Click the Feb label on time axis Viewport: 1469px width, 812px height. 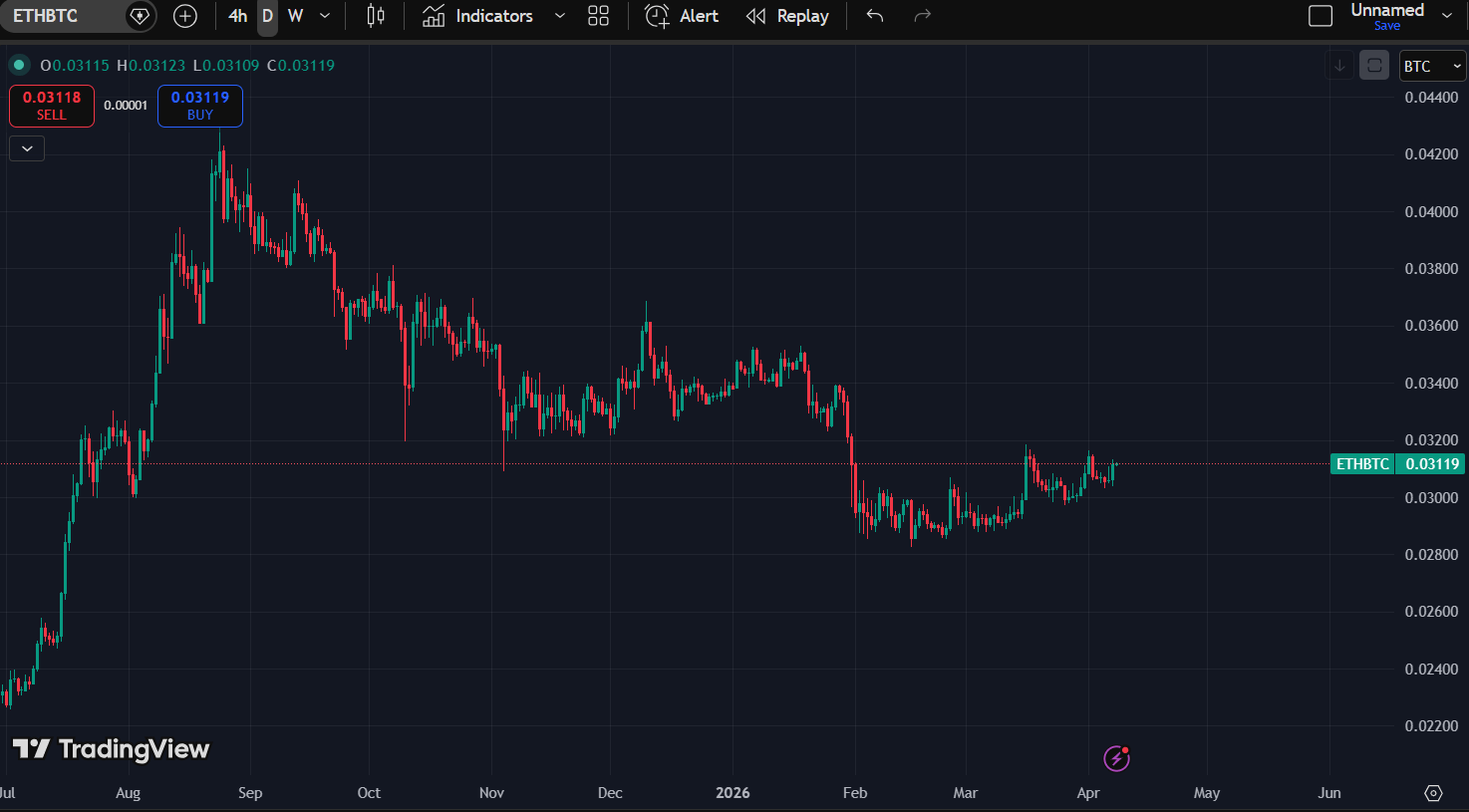[855, 793]
